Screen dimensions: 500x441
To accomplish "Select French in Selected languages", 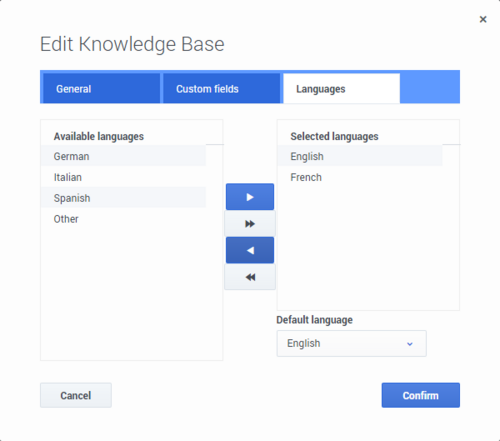I will pyautogui.click(x=360, y=177).
